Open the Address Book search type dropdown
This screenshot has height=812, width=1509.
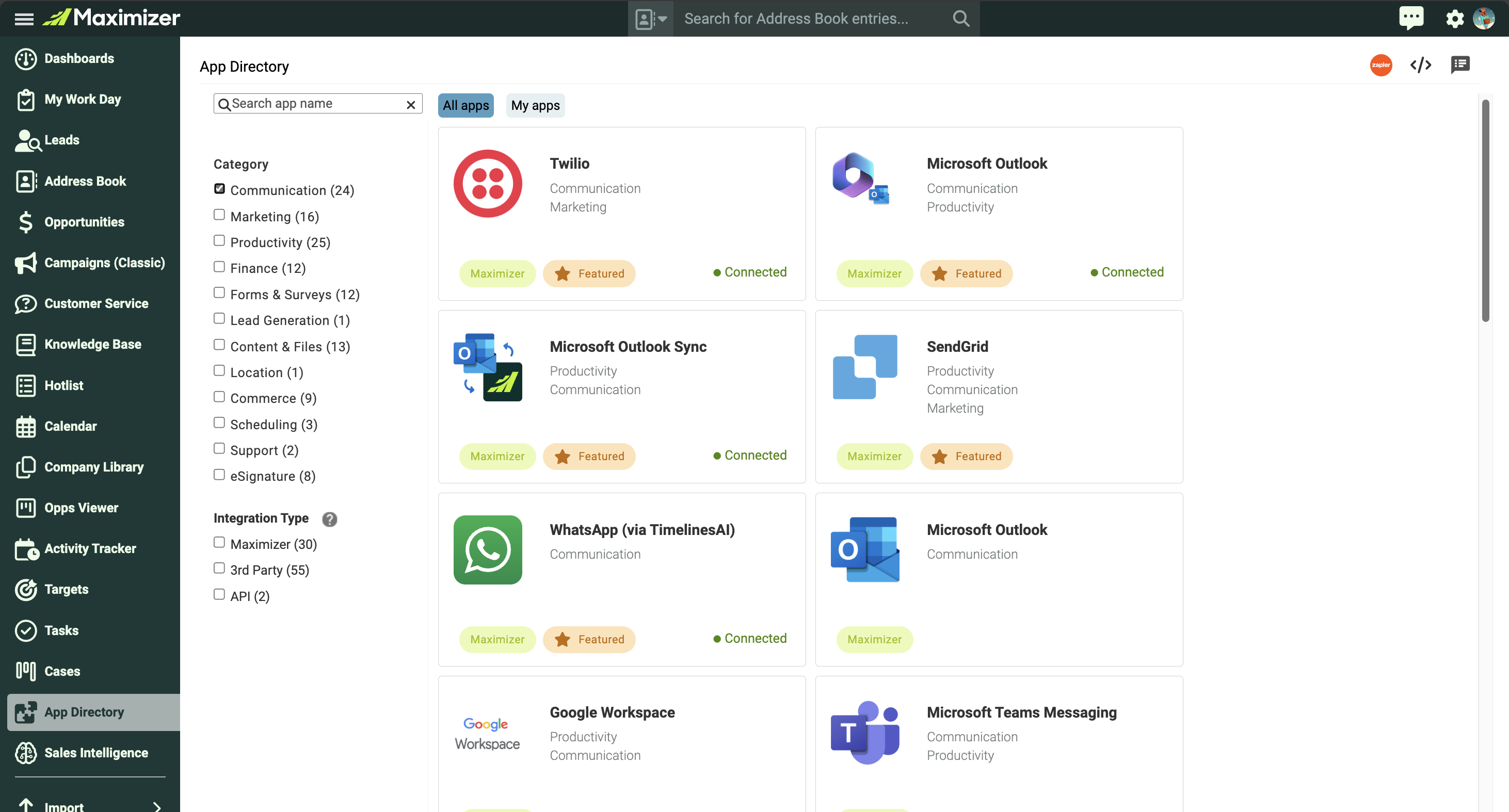[651, 19]
